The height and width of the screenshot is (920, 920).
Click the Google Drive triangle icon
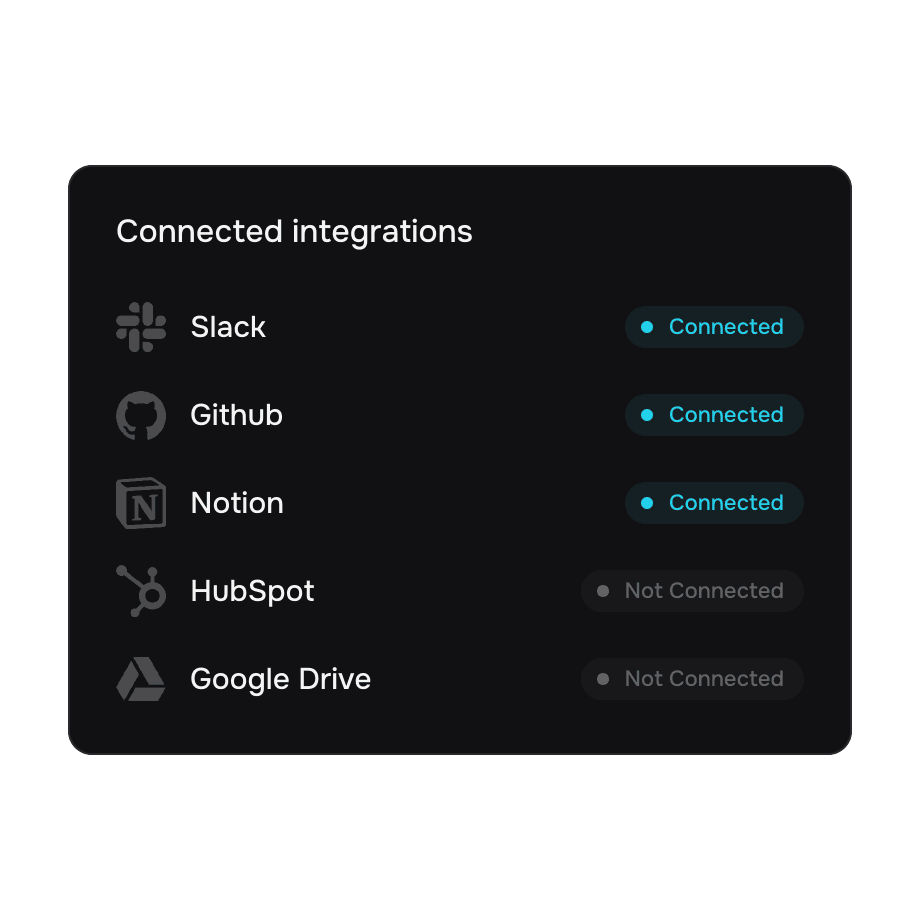coord(141,679)
